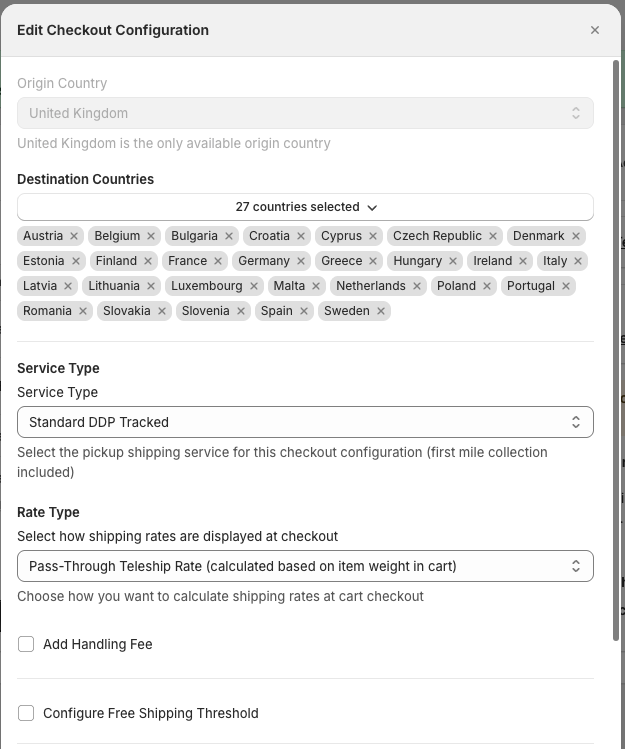This screenshot has width=625, height=749.
Task: Click the Add Handling Fee label
Action: point(98,644)
